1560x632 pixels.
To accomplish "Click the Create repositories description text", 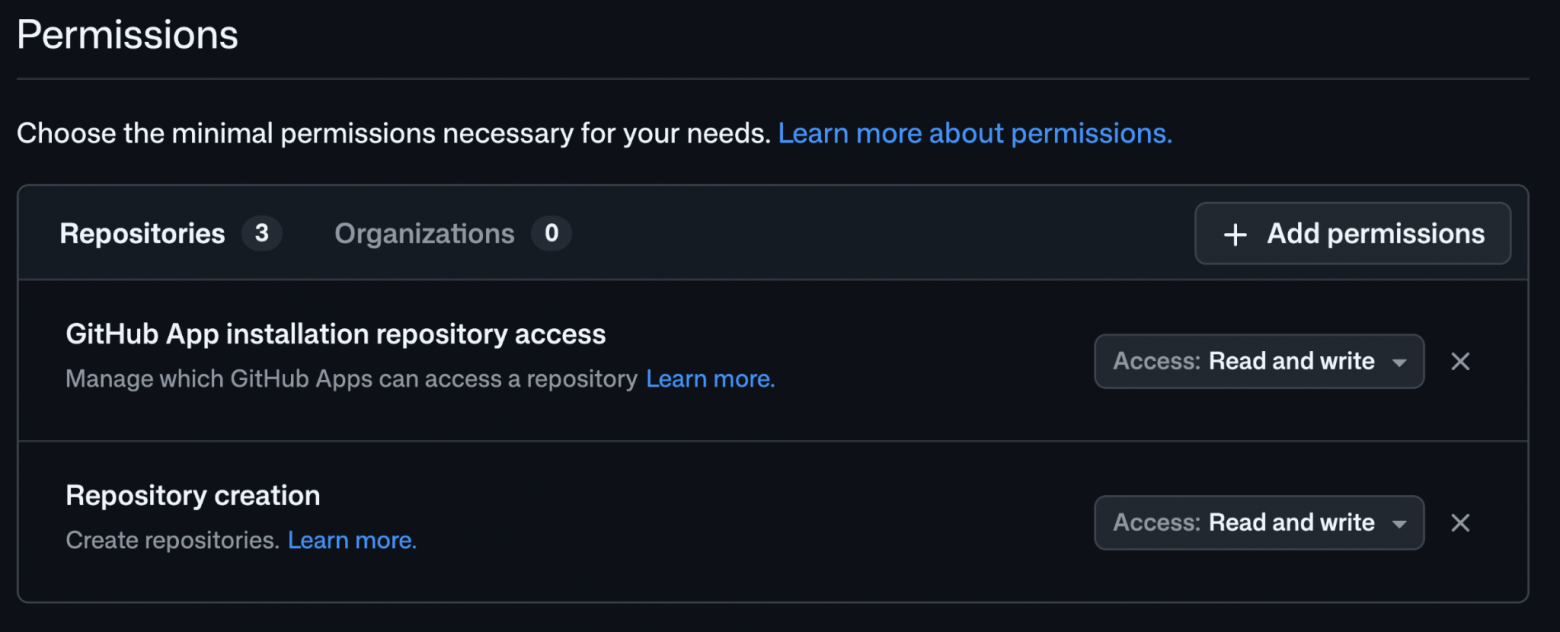I will pyautogui.click(x=172, y=540).
